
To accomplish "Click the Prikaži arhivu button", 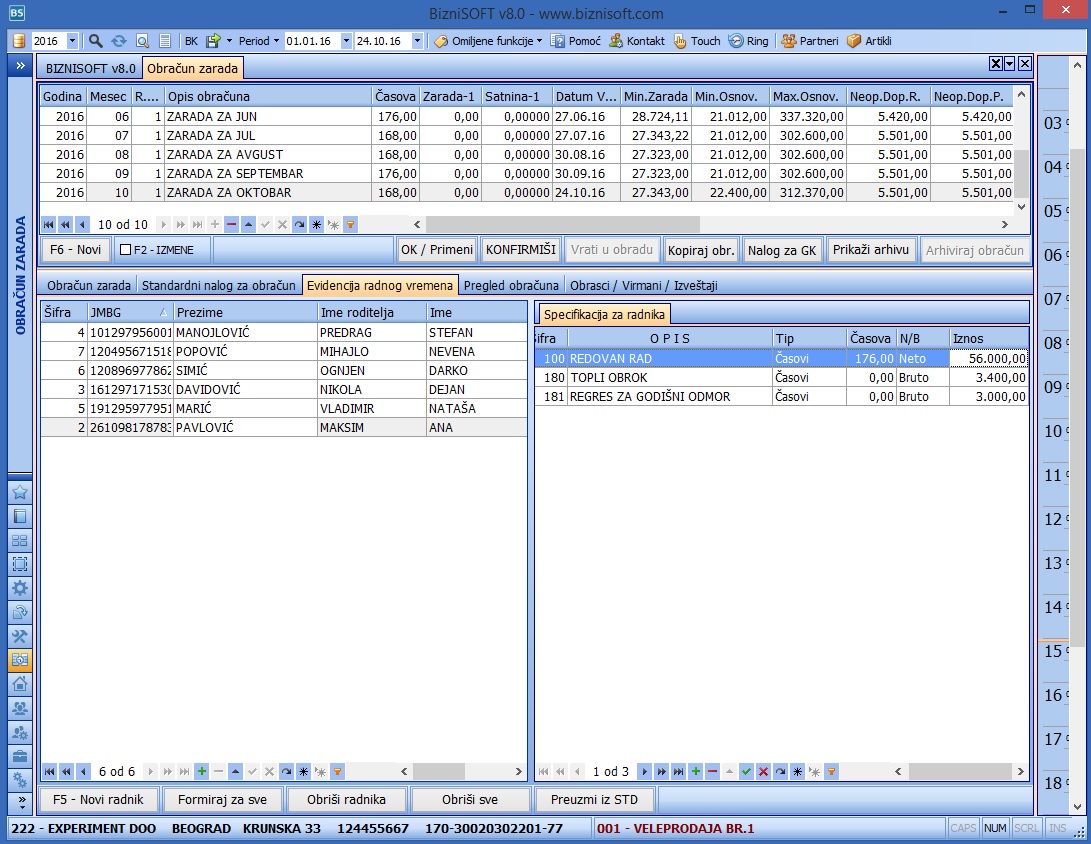I will (x=871, y=250).
